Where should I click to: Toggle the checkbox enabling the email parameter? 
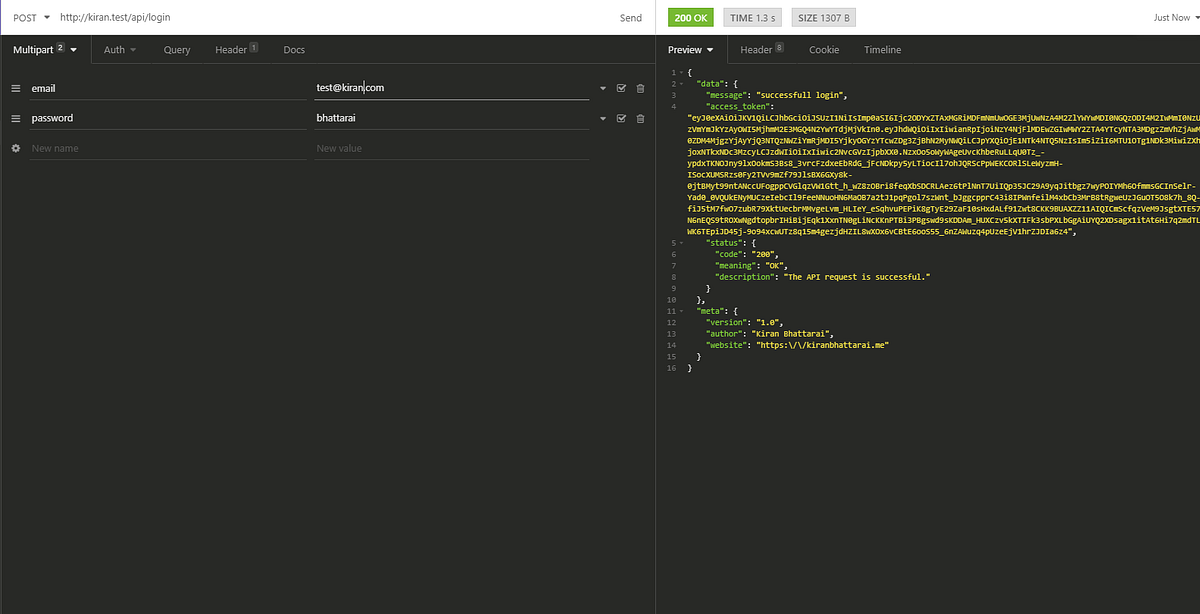tap(621, 88)
